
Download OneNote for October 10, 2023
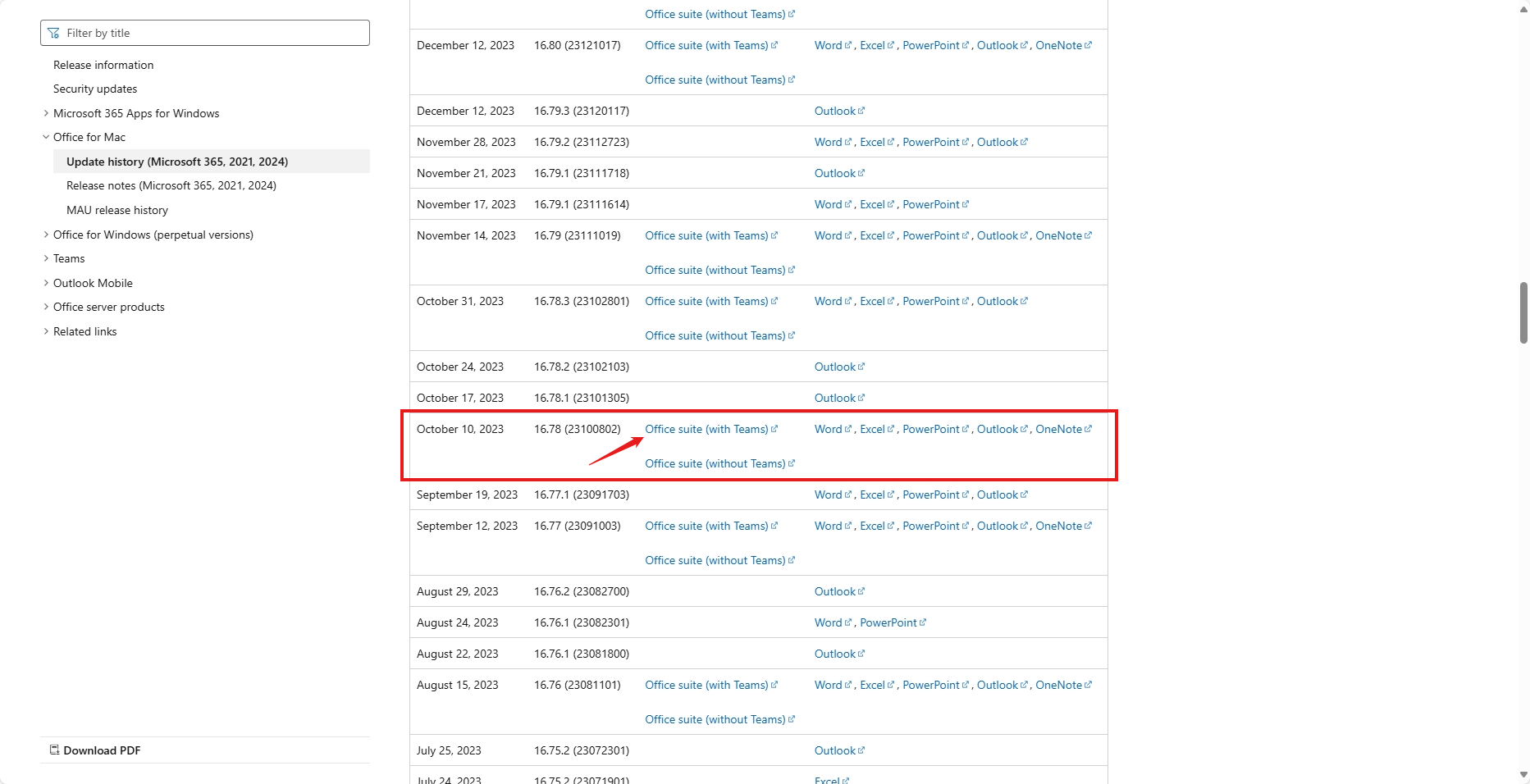point(1063,429)
